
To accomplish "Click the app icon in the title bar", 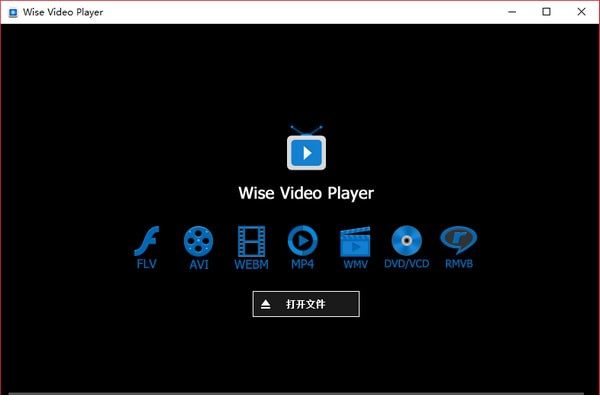I will (x=13, y=12).
